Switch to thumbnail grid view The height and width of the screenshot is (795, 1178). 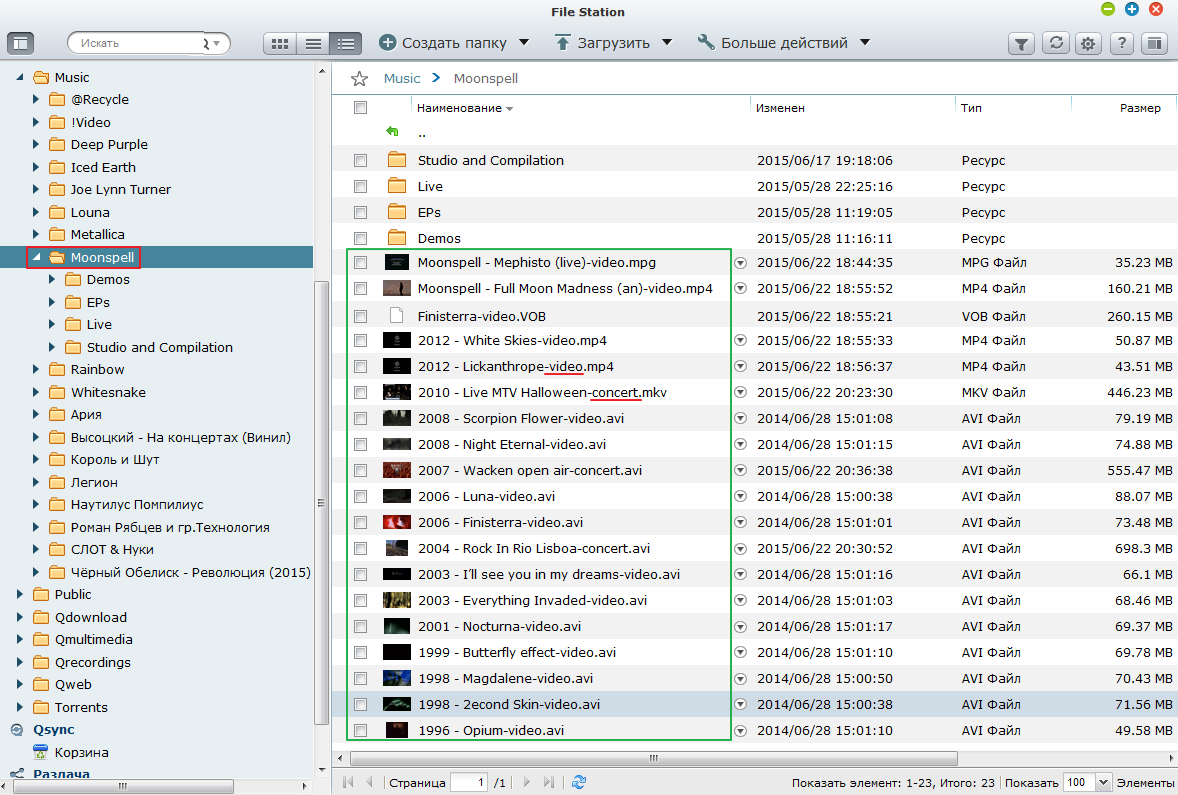pos(279,44)
